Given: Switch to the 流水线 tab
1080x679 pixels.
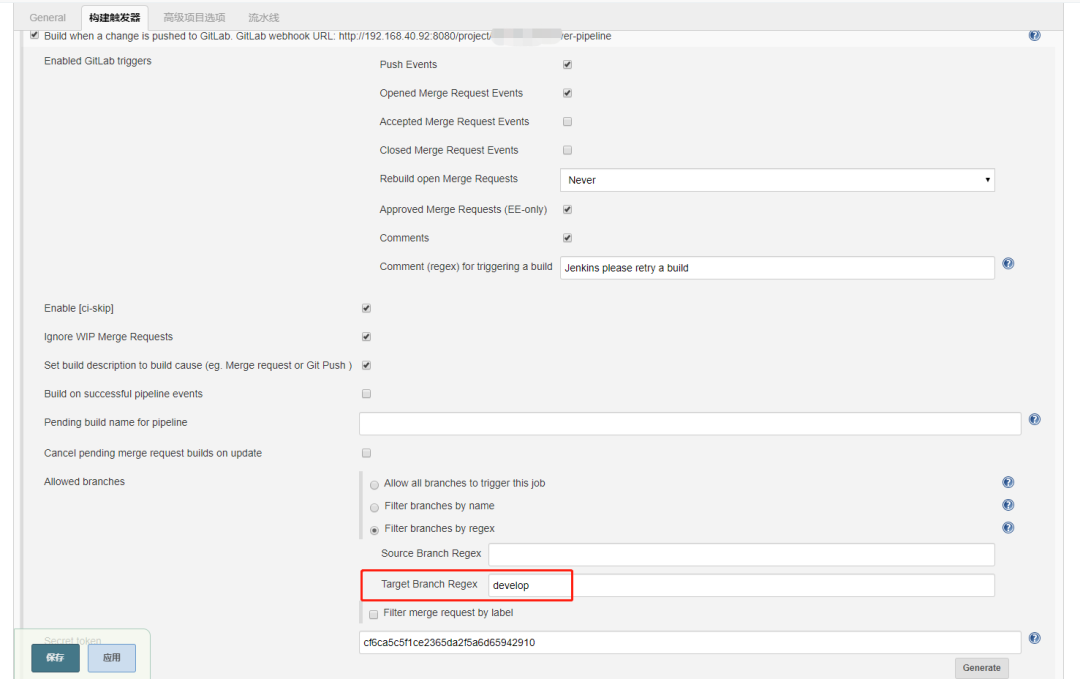Looking at the screenshot, I should coord(264,18).
